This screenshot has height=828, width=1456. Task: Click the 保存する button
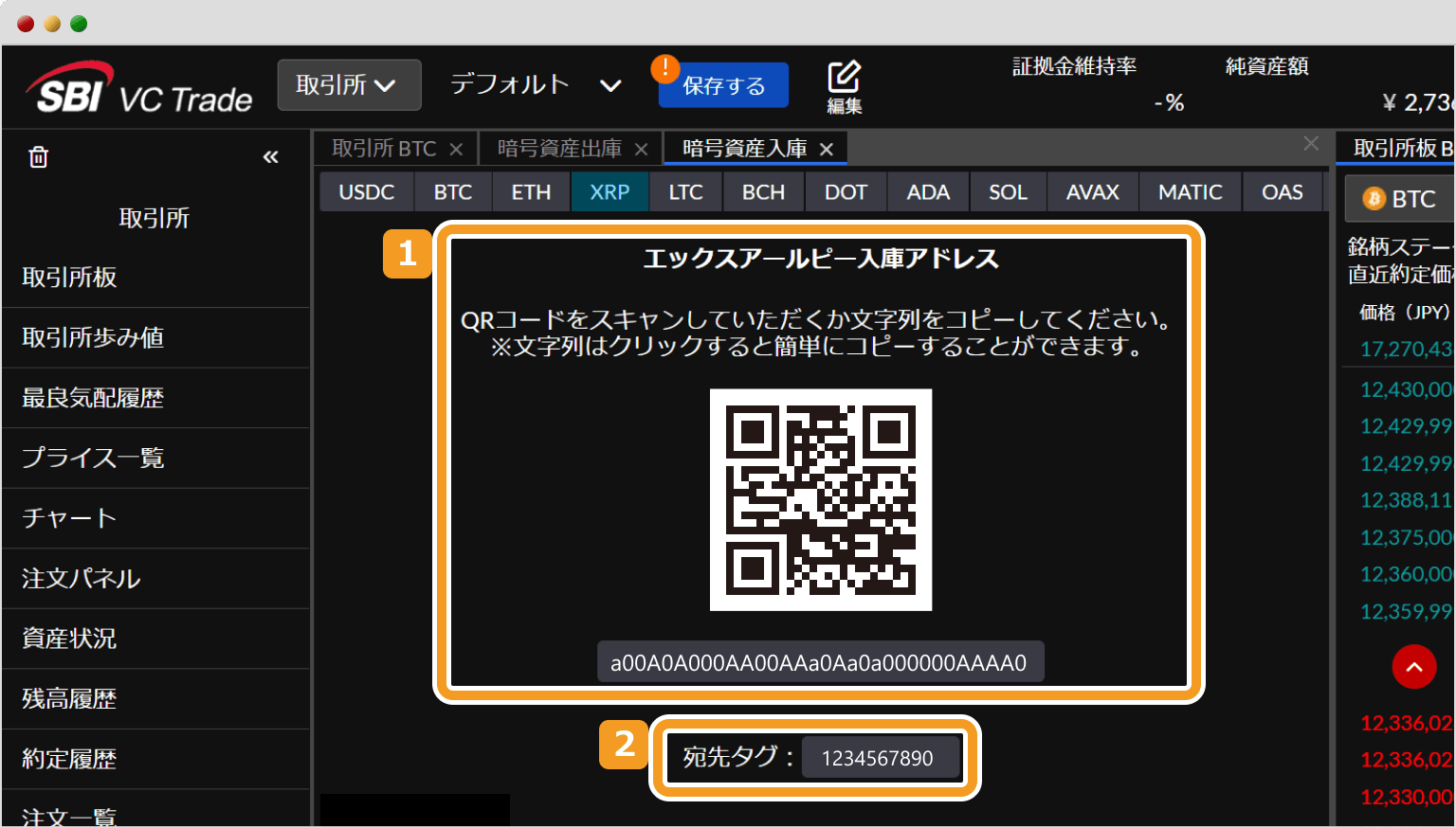click(724, 85)
